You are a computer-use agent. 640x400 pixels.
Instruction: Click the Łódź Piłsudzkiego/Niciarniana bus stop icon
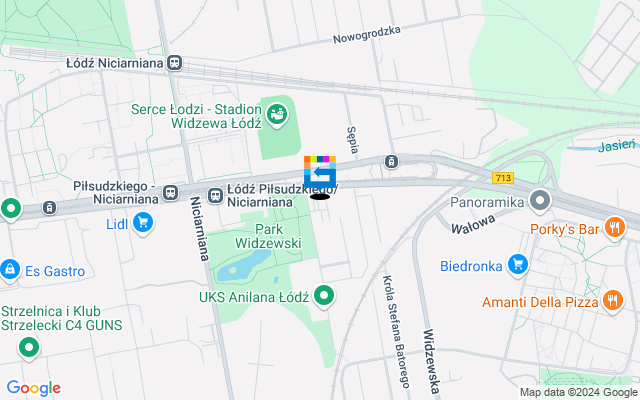(215, 196)
